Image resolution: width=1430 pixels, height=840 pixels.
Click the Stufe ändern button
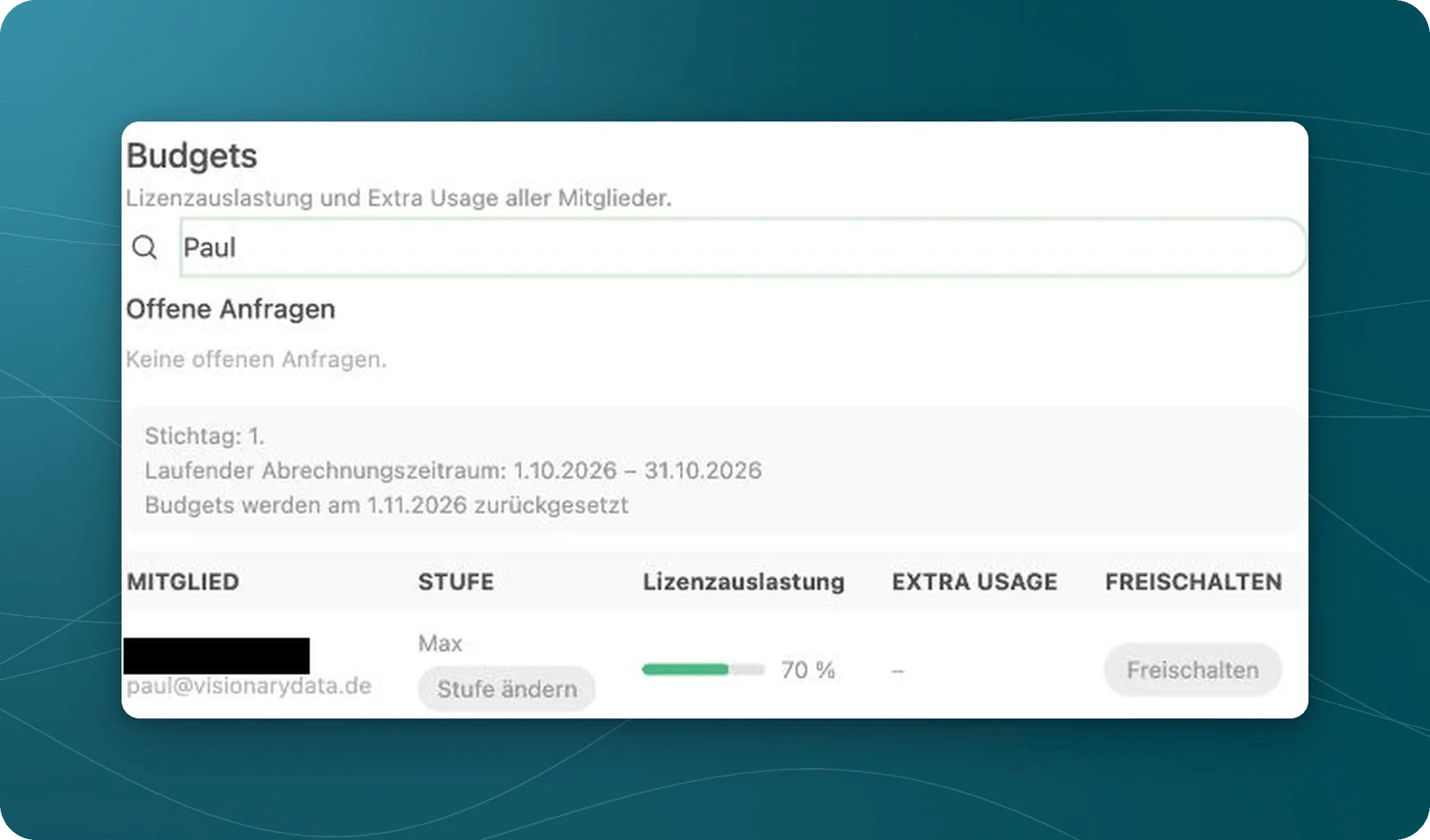click(x=507, y=689)
